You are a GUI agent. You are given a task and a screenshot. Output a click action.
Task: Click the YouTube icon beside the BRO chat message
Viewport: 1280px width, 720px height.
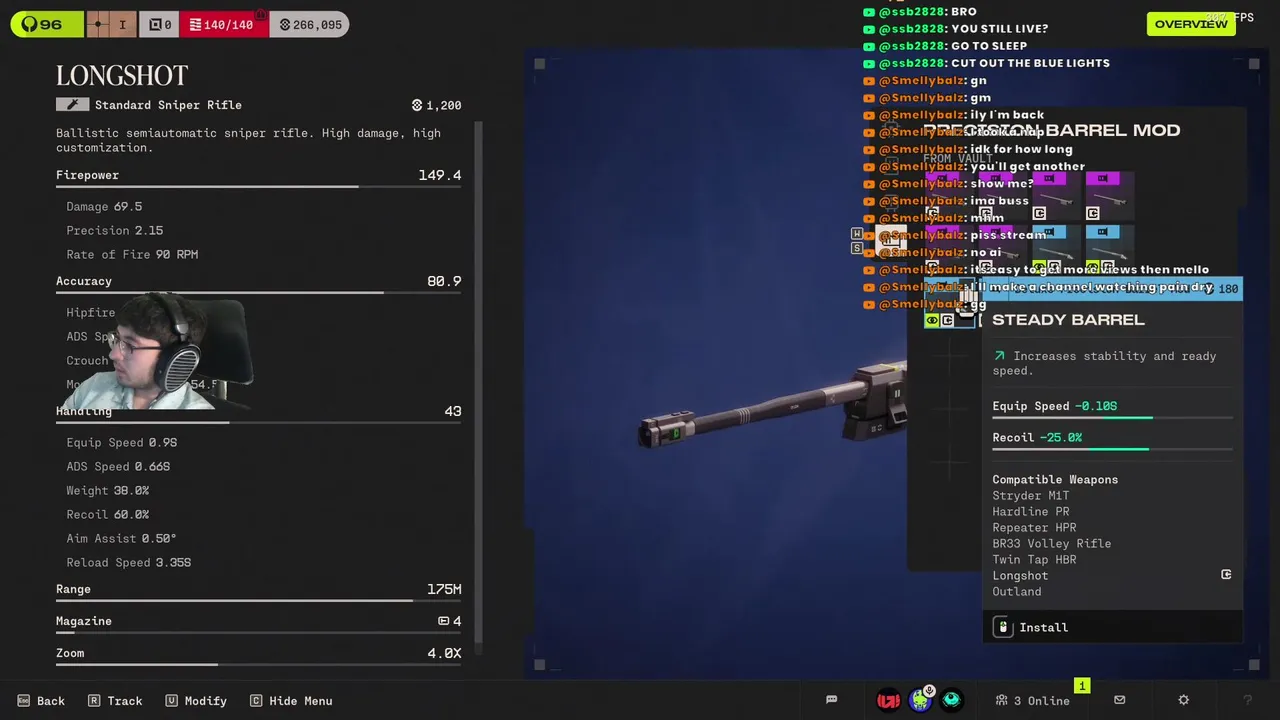(x=869, y=12)
